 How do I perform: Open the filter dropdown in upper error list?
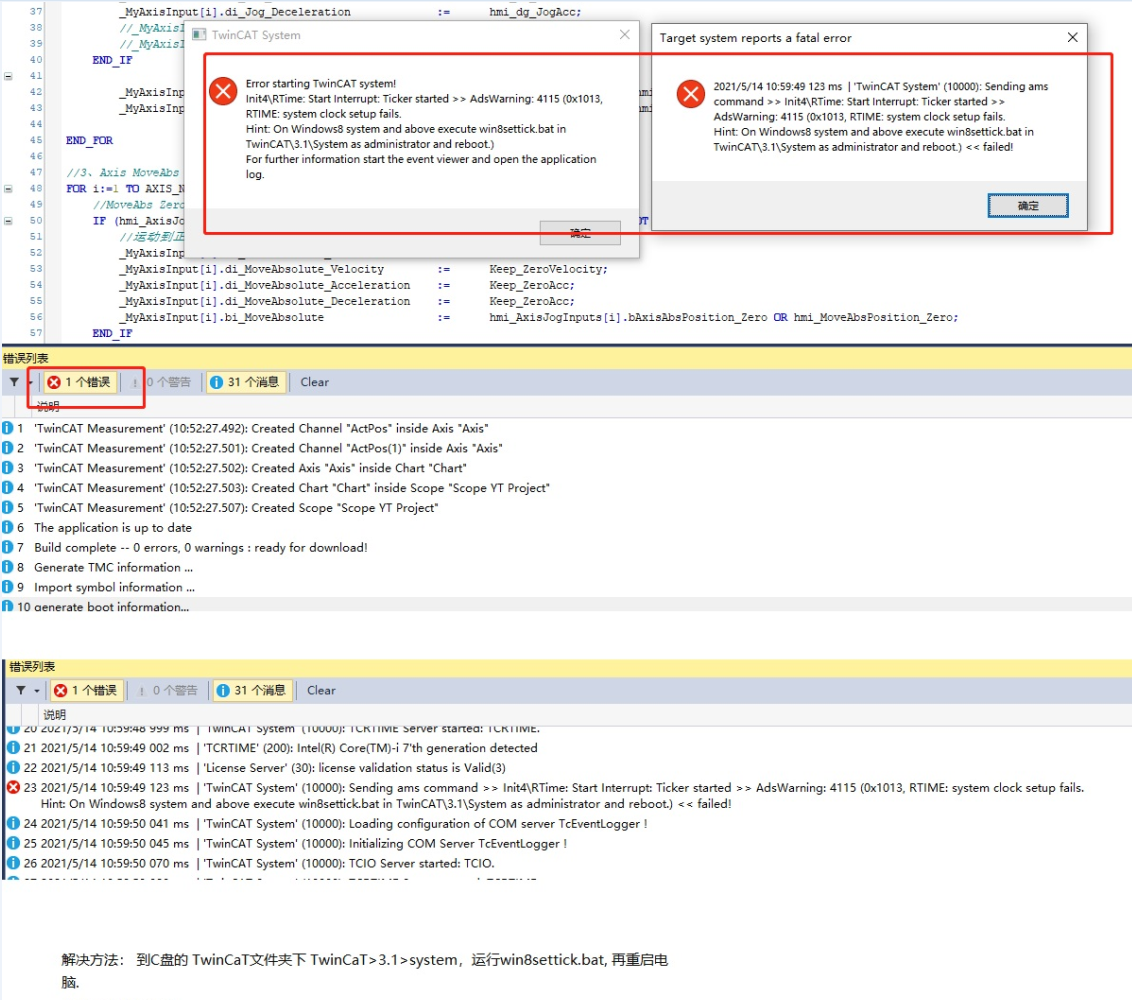[x=19, y=382]
